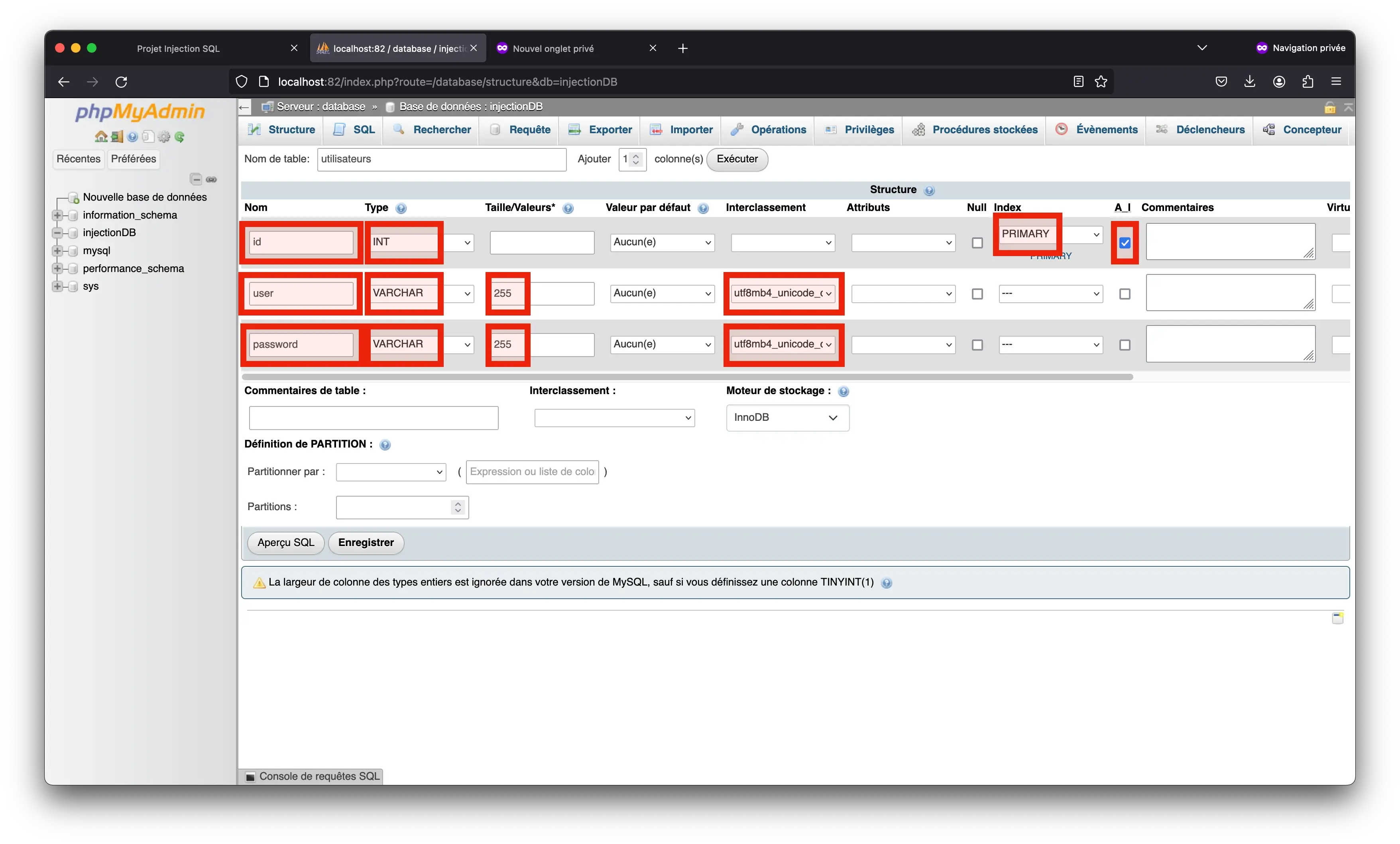Open the Exporter tab
The height and width of the screenshot is (844, 1400).
click(x=600, y=130)
